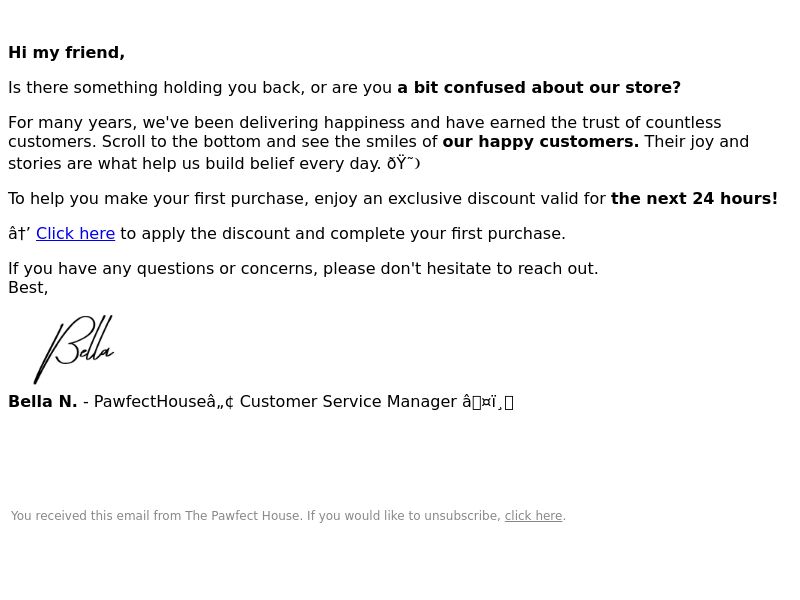Click the garbled arrow symbol before 'Click here'

coord(19,234)
